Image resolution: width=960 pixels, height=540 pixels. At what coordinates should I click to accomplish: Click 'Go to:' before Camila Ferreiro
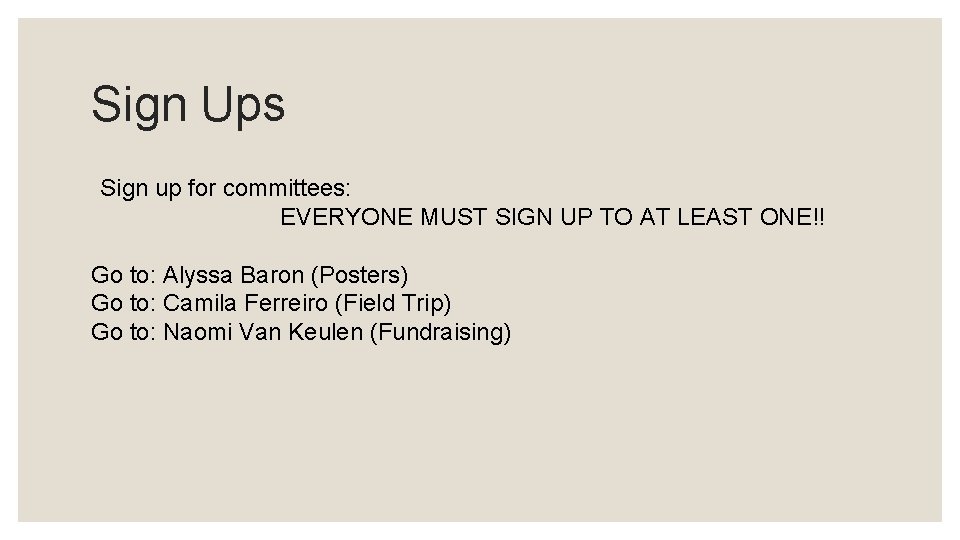pos(124,303)
